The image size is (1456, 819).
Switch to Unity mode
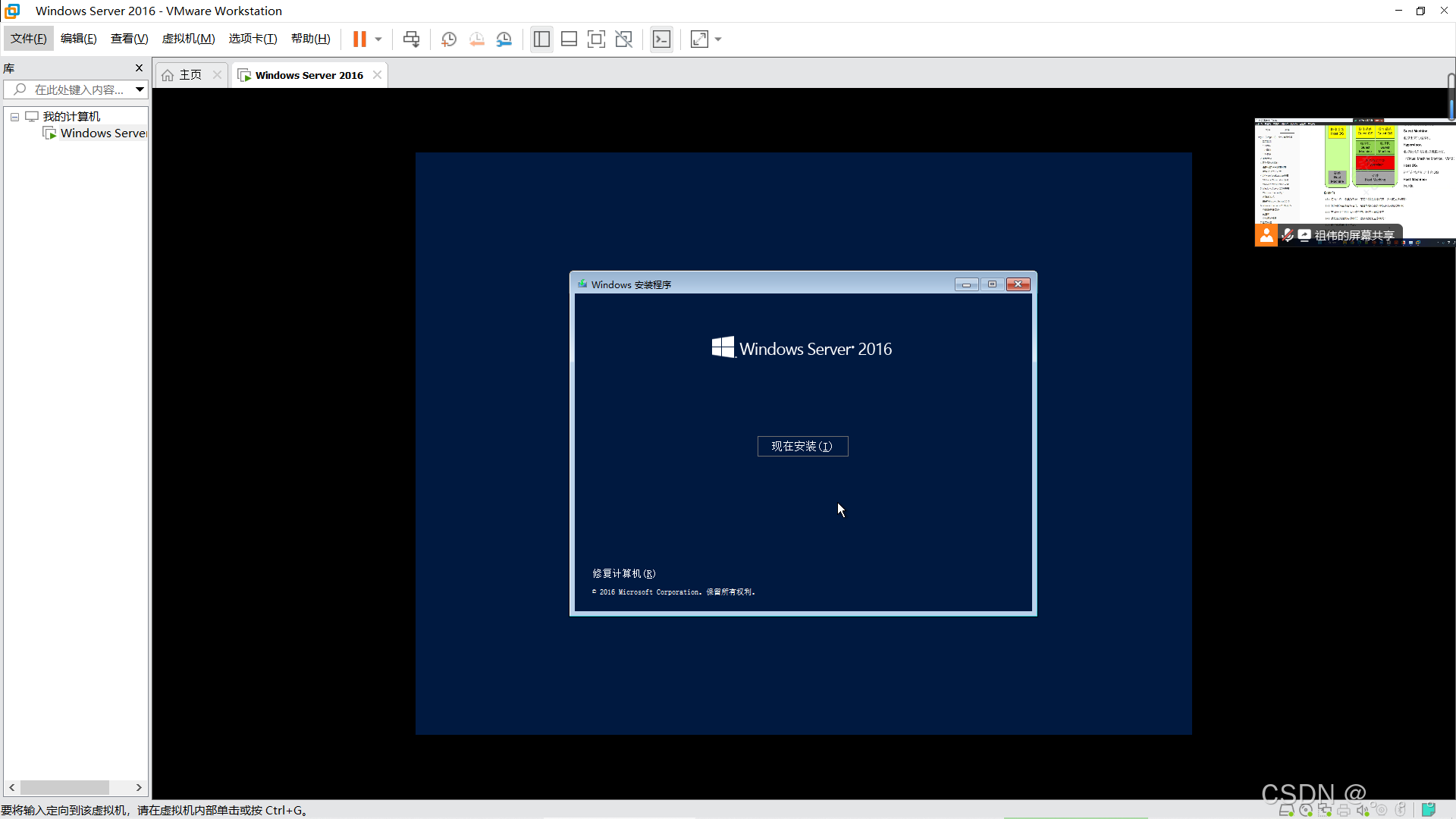point(623,39)
